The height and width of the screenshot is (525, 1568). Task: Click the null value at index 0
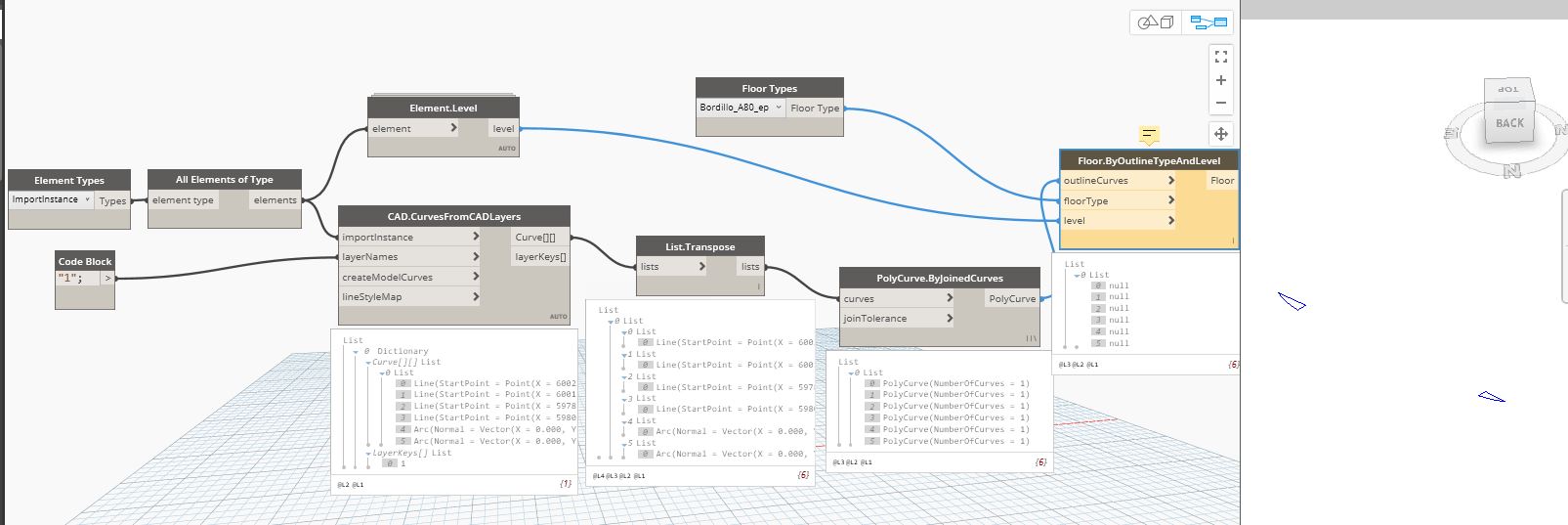pos(1119,285)
